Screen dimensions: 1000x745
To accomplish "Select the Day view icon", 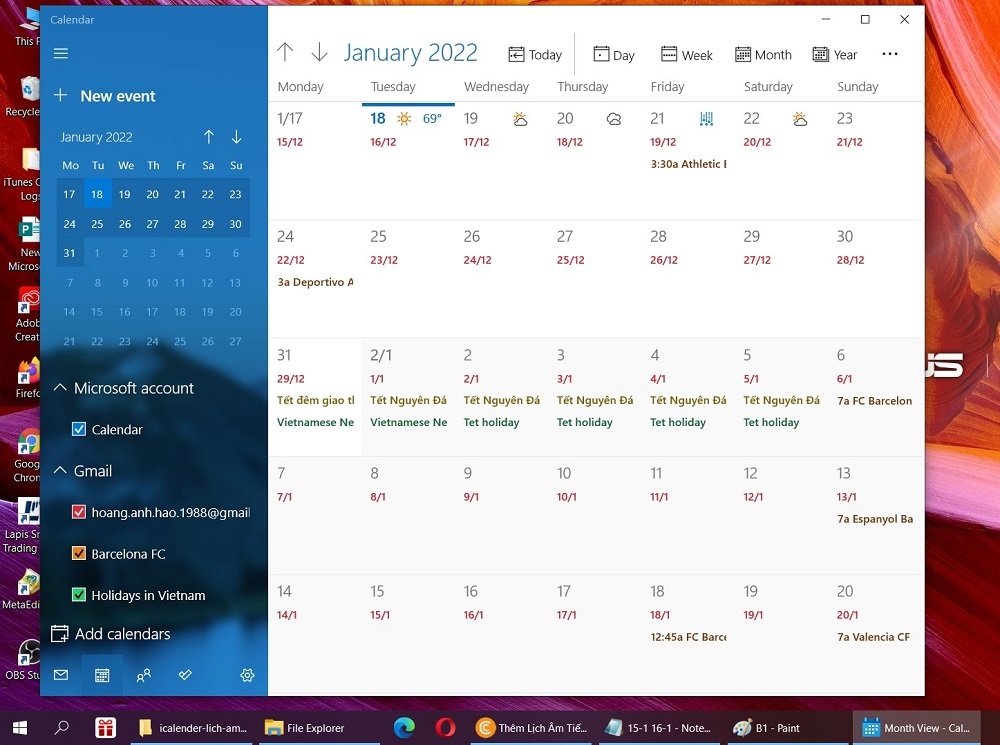I will coord(613,54).
